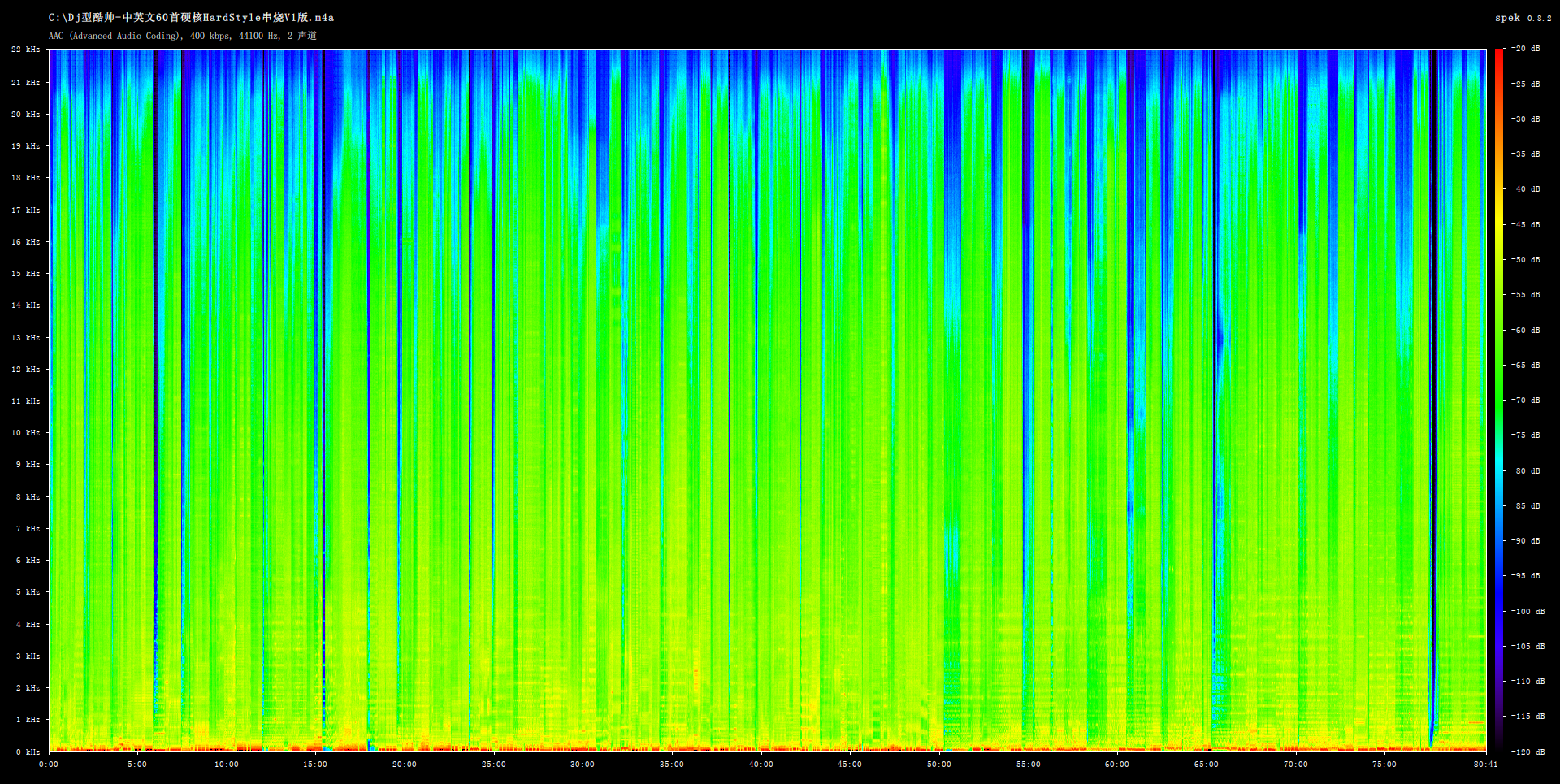Image resolution: width=1560 pixels, height=784 pixels.
Task: Click the 0:00 time marker
Action: point(49,764)
